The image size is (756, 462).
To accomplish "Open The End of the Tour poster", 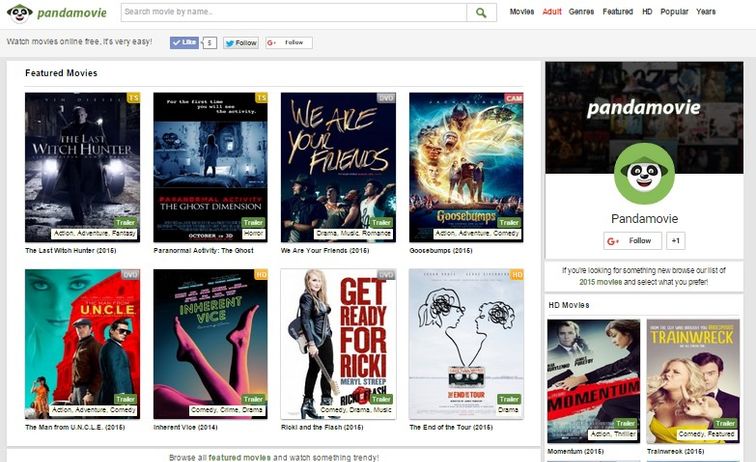I will click(466, 344).
